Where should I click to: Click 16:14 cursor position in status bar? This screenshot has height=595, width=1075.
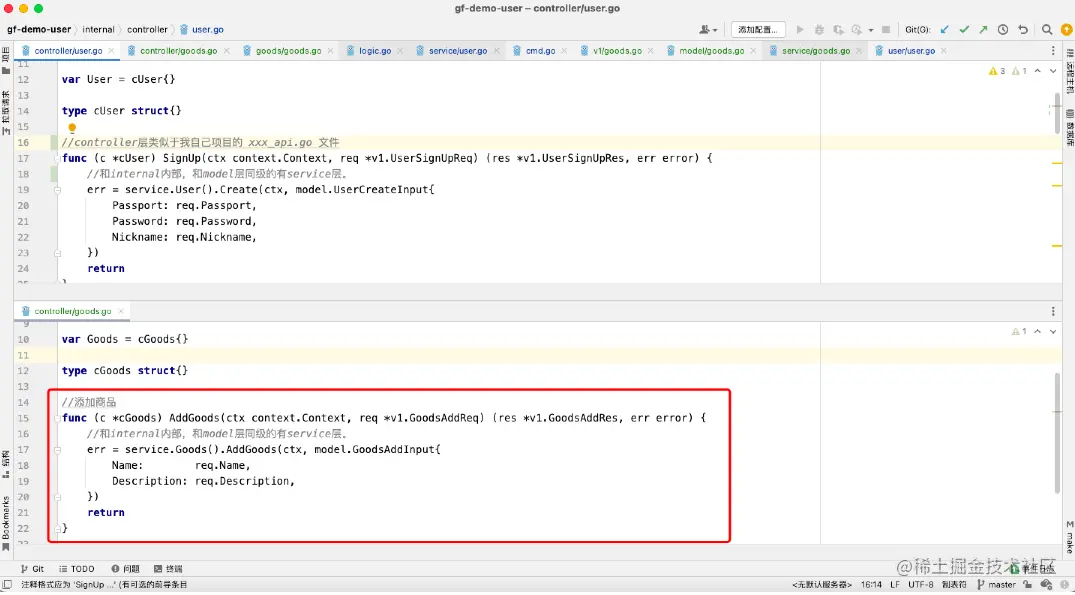[x=871, y=585]
